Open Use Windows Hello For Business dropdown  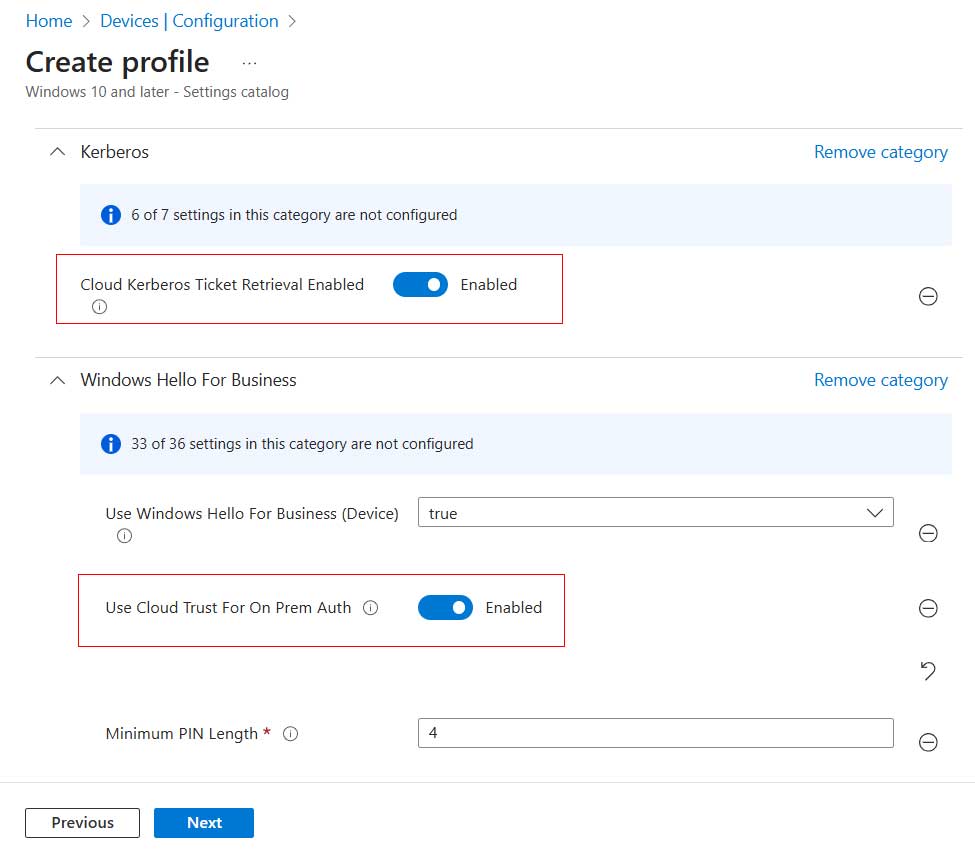655,513
